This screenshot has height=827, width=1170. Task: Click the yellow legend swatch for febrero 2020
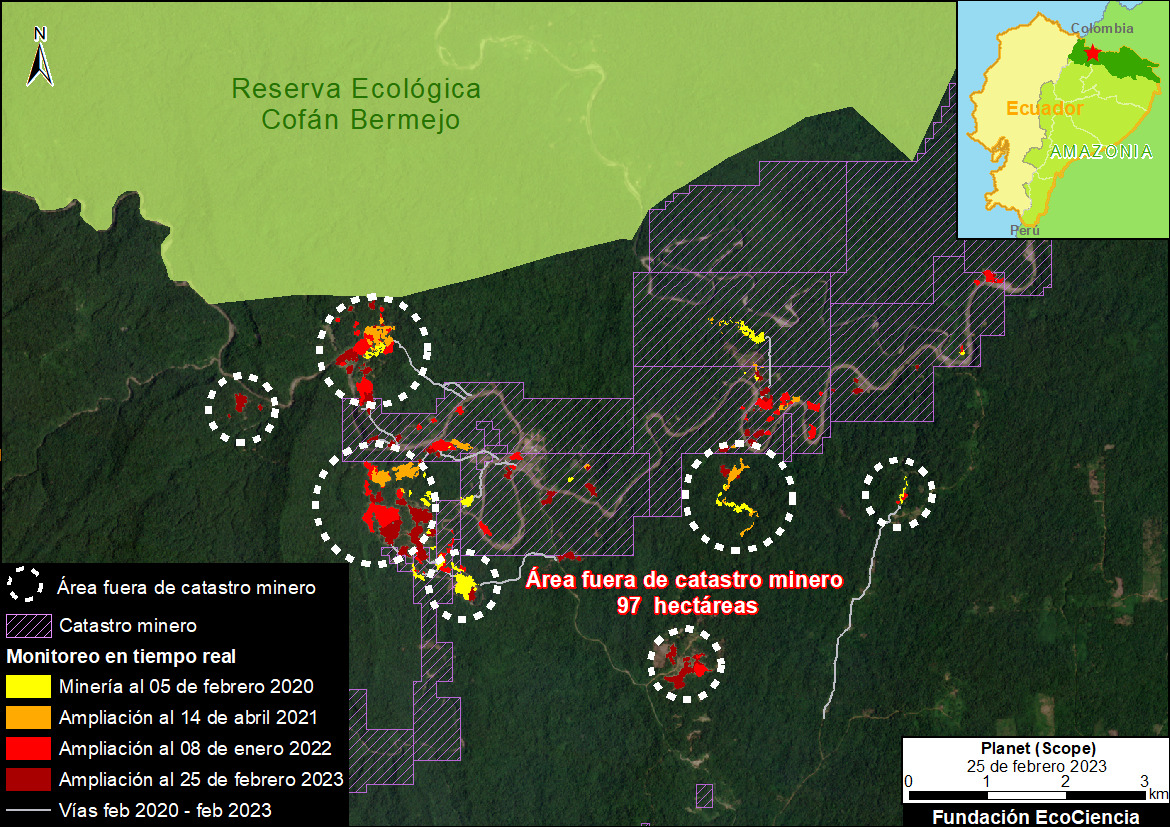tap(28, 687)
